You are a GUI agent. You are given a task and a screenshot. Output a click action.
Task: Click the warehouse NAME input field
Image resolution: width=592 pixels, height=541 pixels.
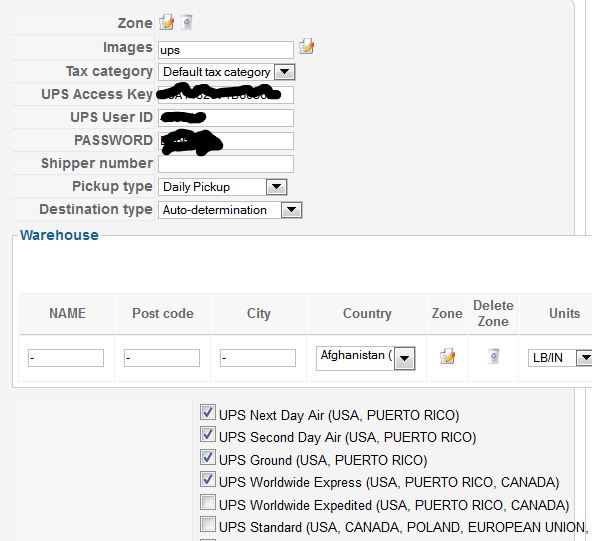coord(66,358)
